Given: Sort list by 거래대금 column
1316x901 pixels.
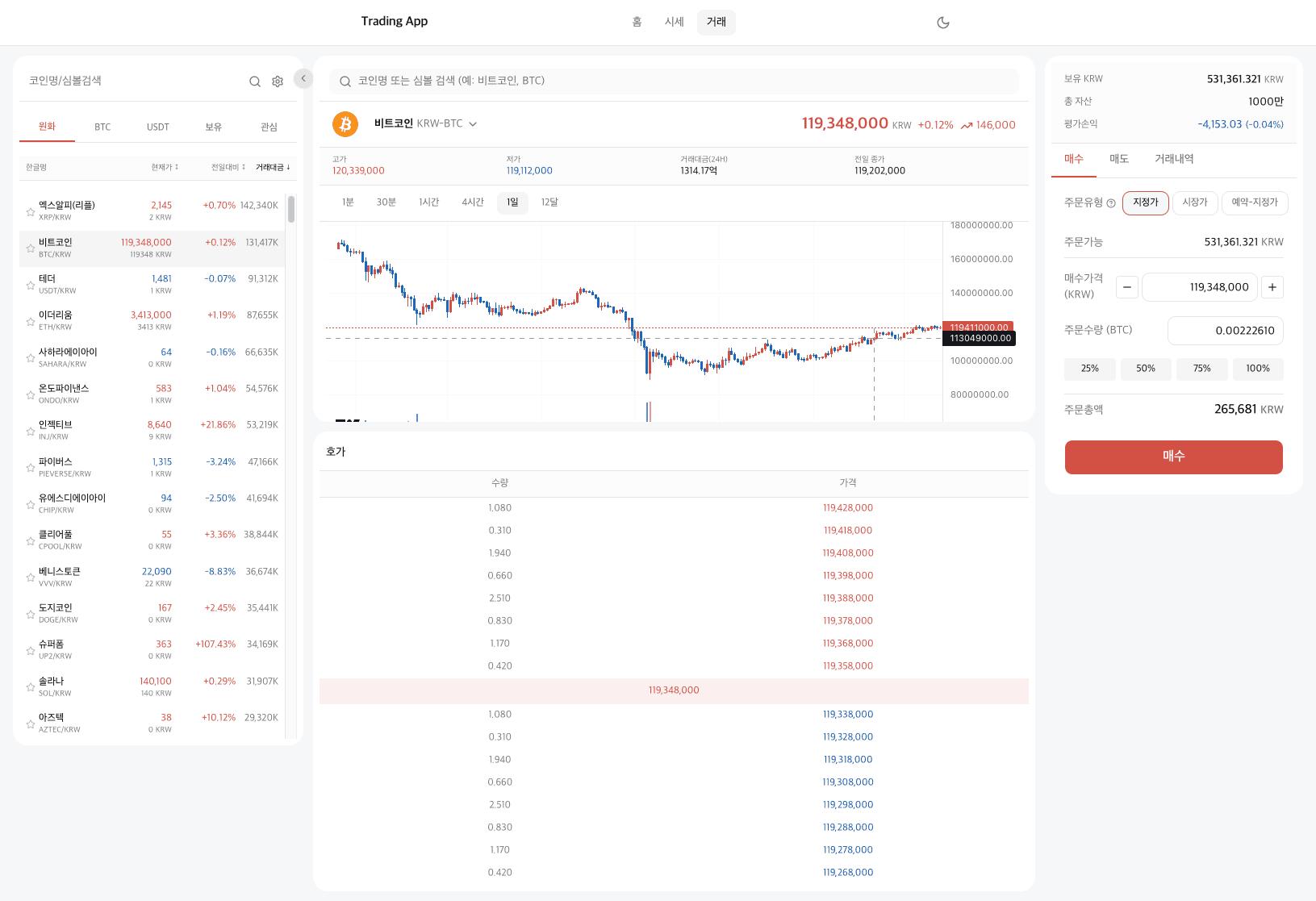Looking at the screenshot, I should [273, 168].
